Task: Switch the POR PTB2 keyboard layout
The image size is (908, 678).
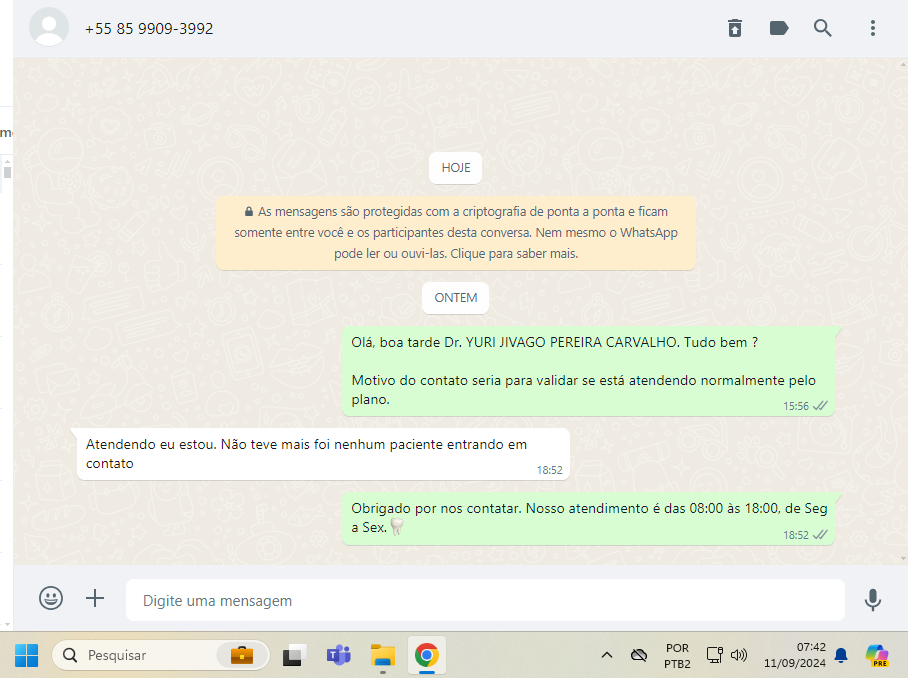Action: pos(677,655)
